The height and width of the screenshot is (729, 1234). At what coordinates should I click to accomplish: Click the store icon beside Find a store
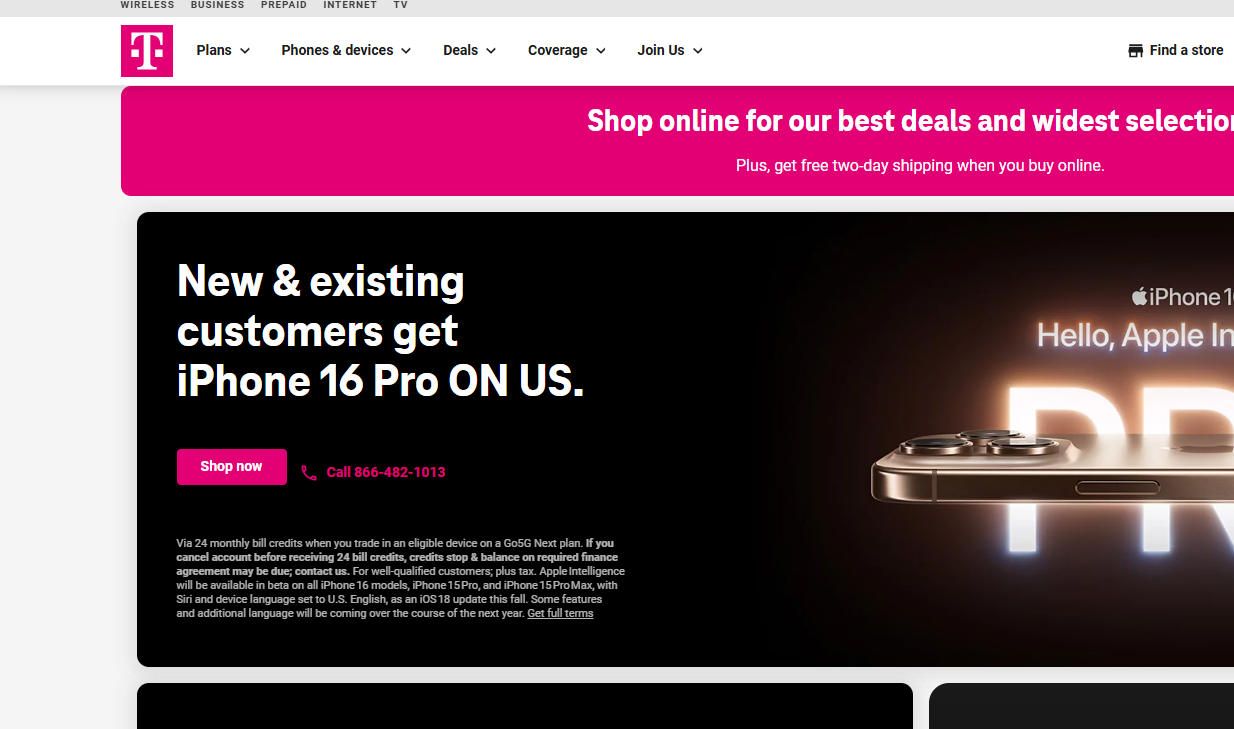[1135, 51]
